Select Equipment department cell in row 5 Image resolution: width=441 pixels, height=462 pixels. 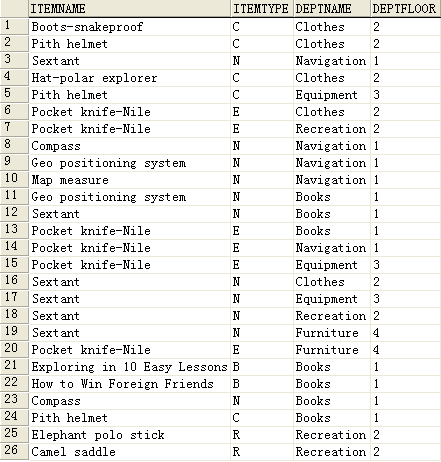[x=332, y=95]
